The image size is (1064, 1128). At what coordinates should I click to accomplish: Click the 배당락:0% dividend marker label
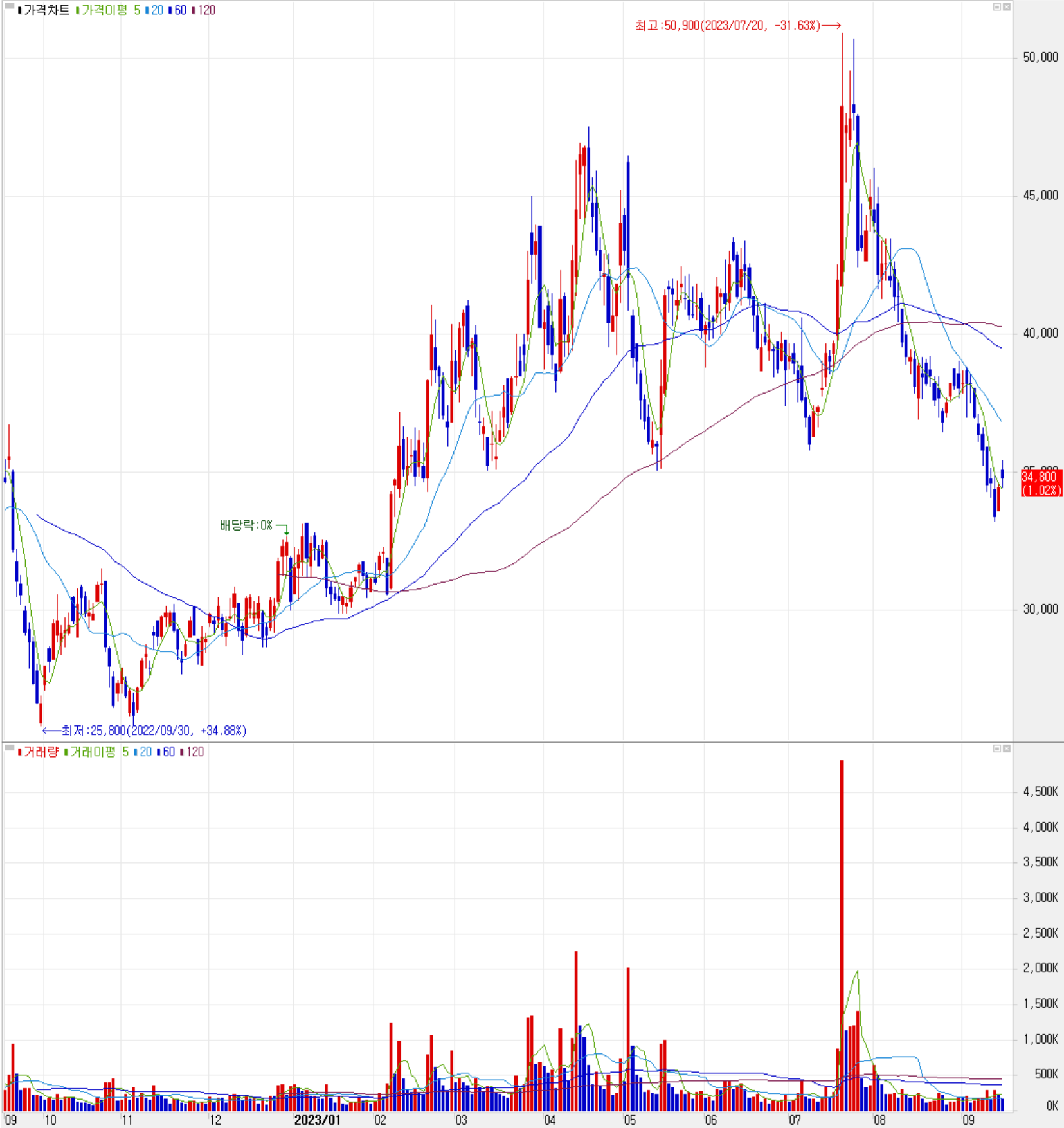(246, 525)
